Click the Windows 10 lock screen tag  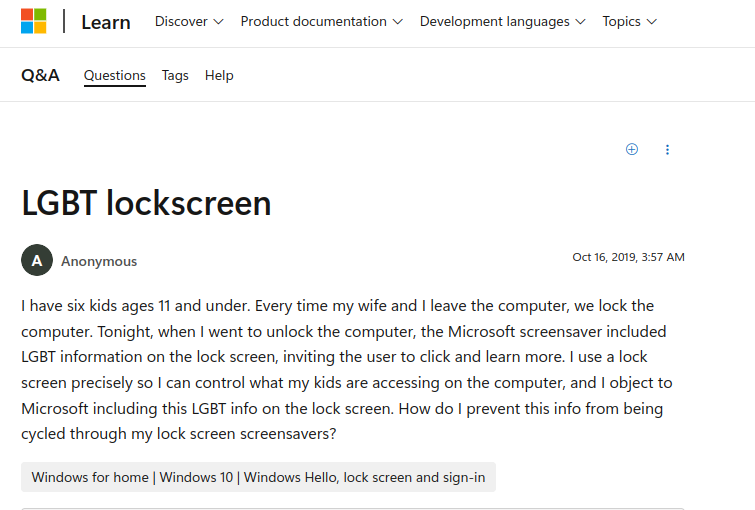click(x=258, y=477)
